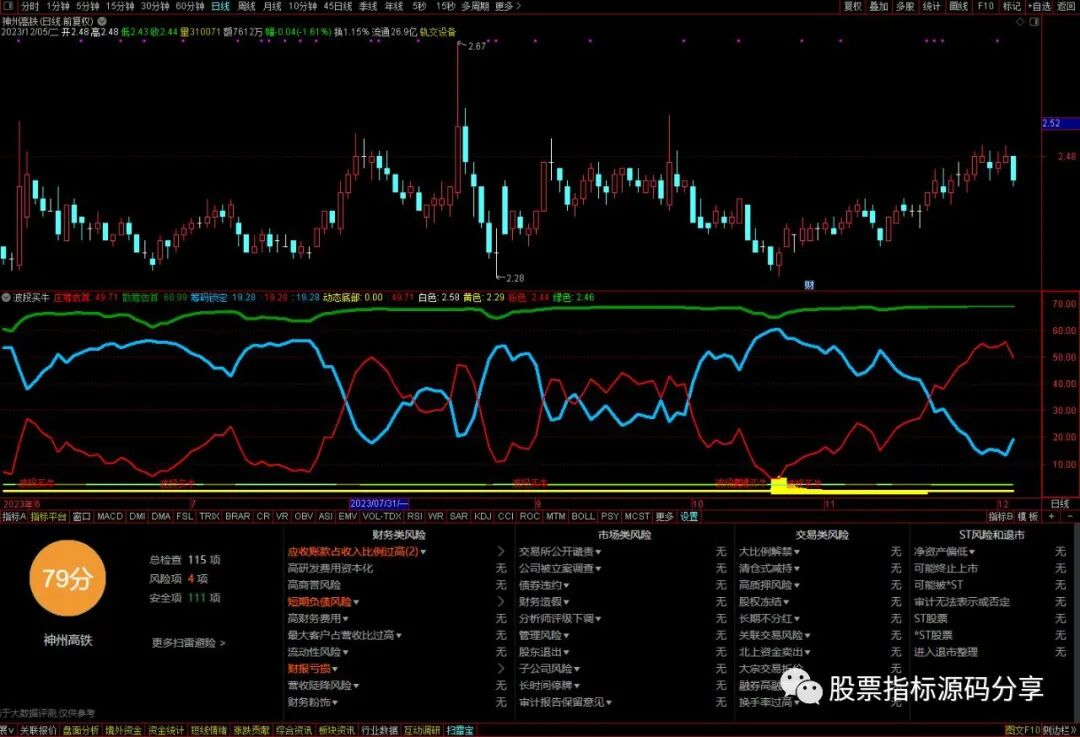Click the 图文F10 button at bottom-right

click(1021, 731)
